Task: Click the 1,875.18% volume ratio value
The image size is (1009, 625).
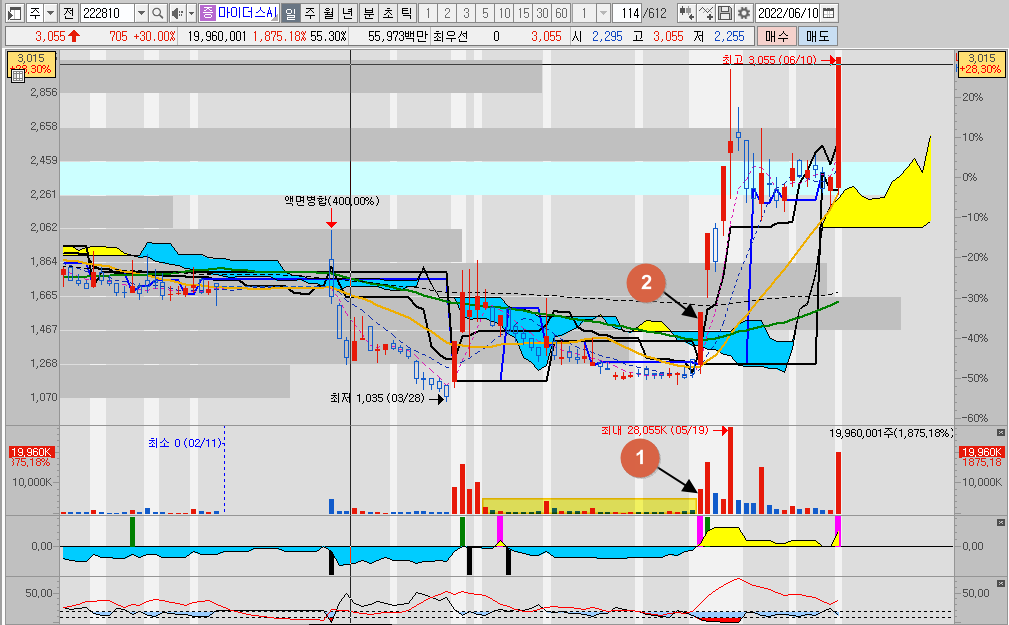Action: 279,37
